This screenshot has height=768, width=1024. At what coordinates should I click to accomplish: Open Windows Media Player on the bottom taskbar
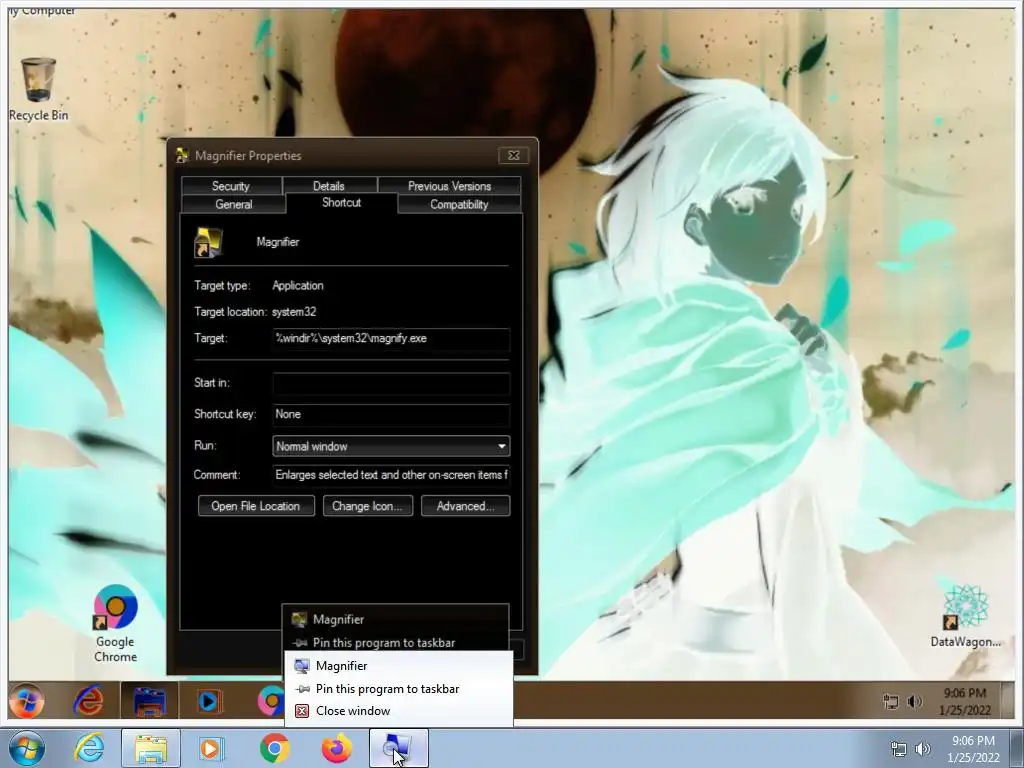tap(210, 748)
